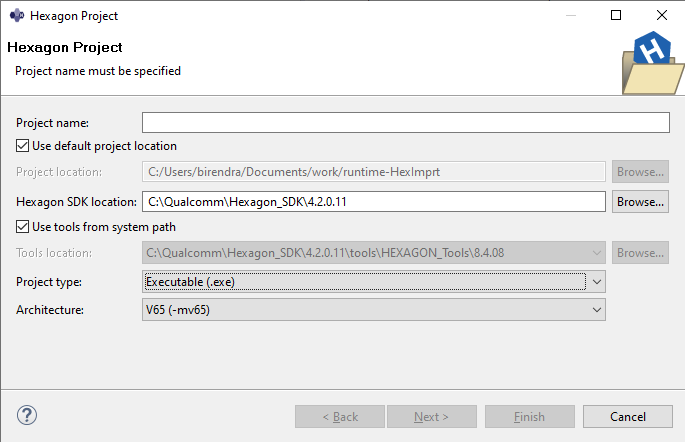
Task: Click the 'Architecture:' label
Action: (x=50, y=310)
